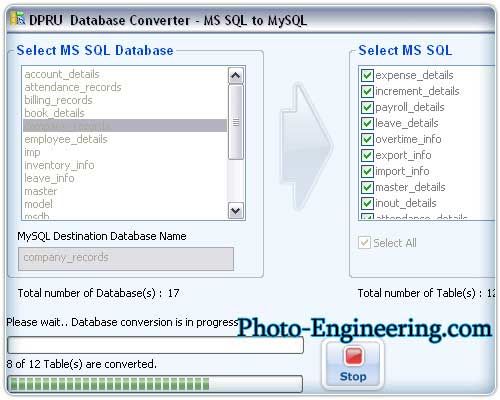Click the database list down arrow
500x400 pixels.
click(x=236, y=211)
